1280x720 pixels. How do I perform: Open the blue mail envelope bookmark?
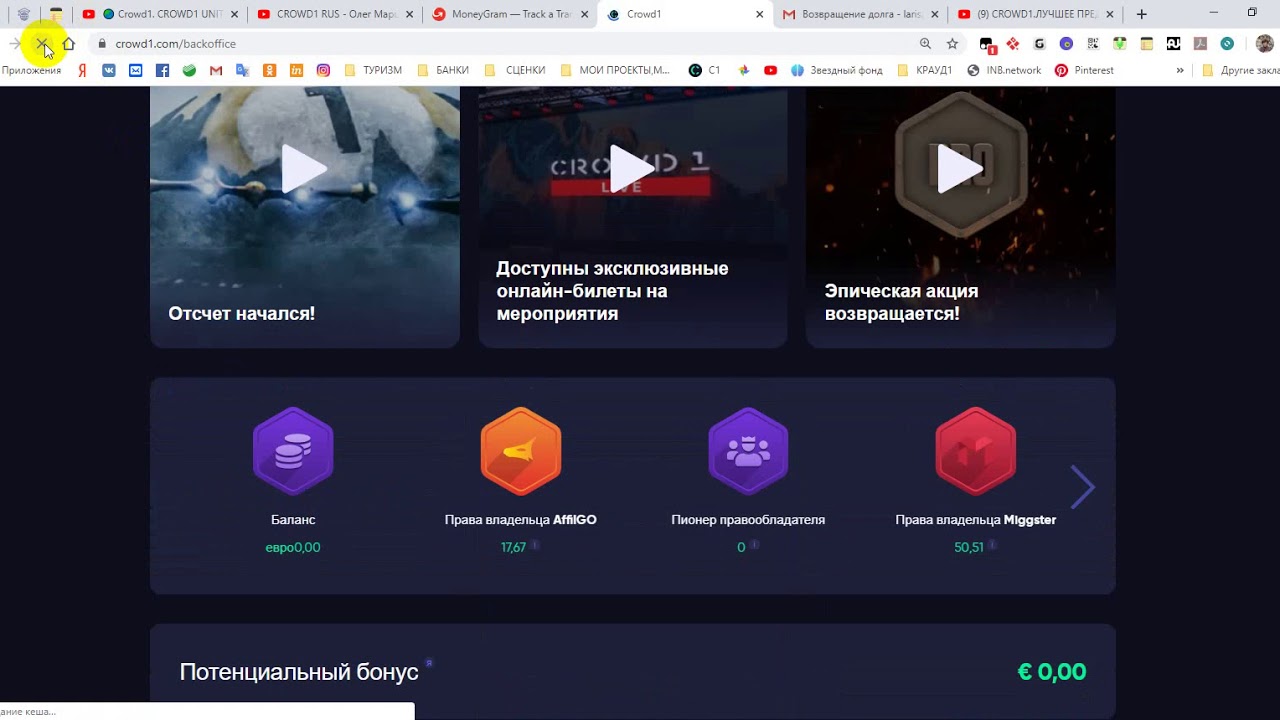tap(135, 70)
